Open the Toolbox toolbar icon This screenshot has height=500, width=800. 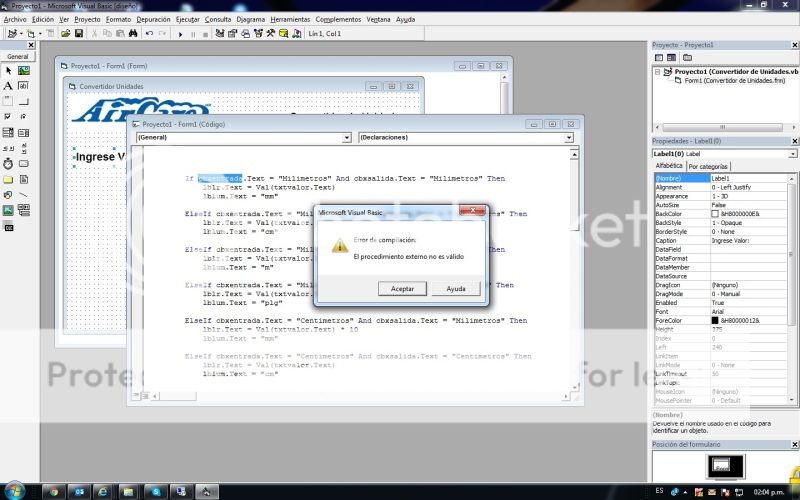(270, 34)
